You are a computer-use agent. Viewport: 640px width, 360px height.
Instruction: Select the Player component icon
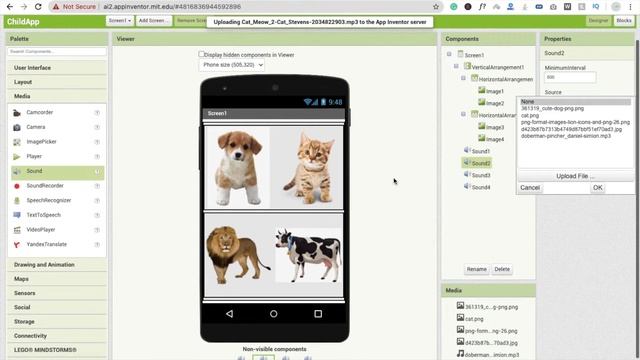click(x=17, y=157)
